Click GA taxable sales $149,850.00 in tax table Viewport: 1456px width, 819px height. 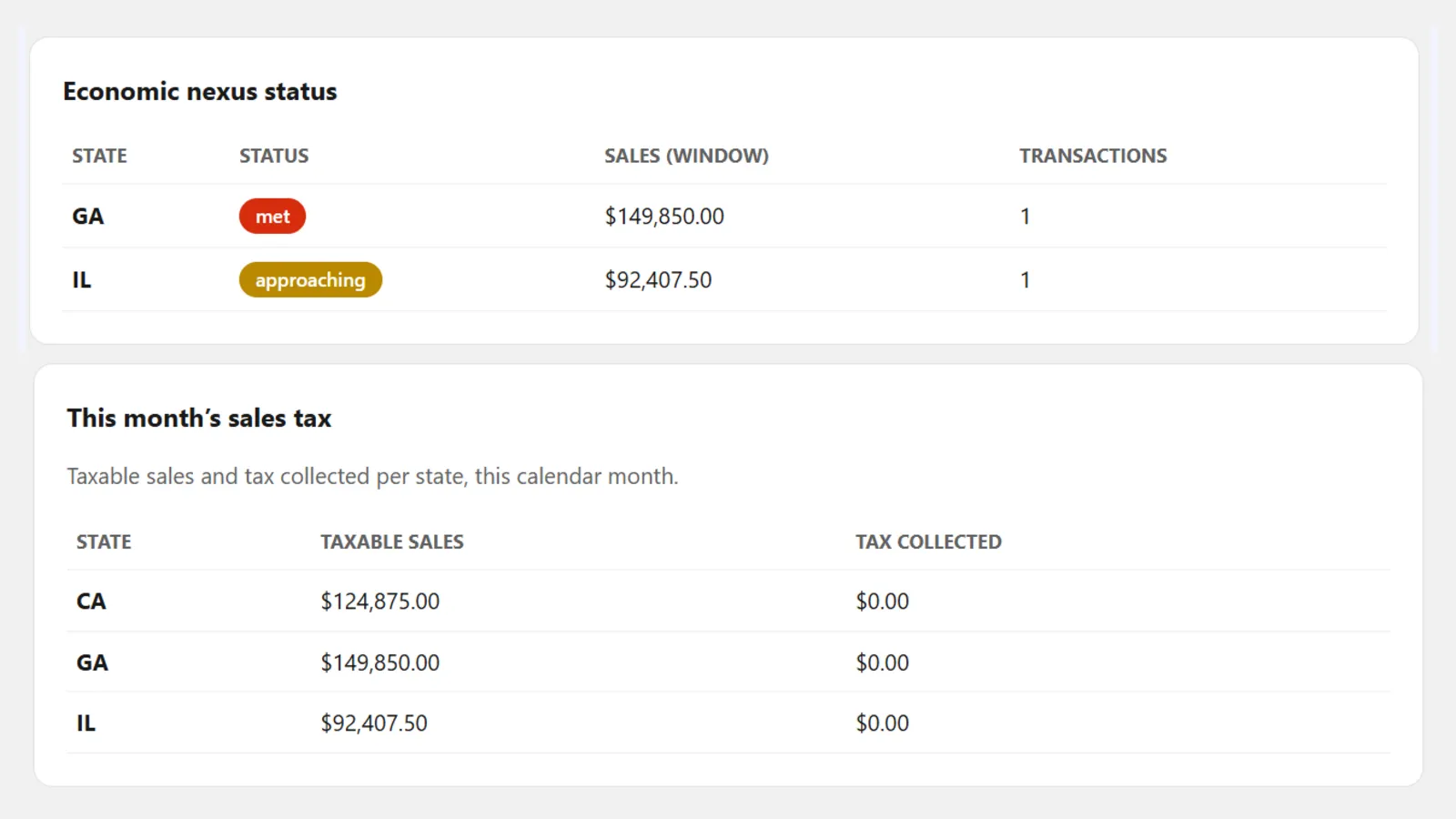click(379, 662)
